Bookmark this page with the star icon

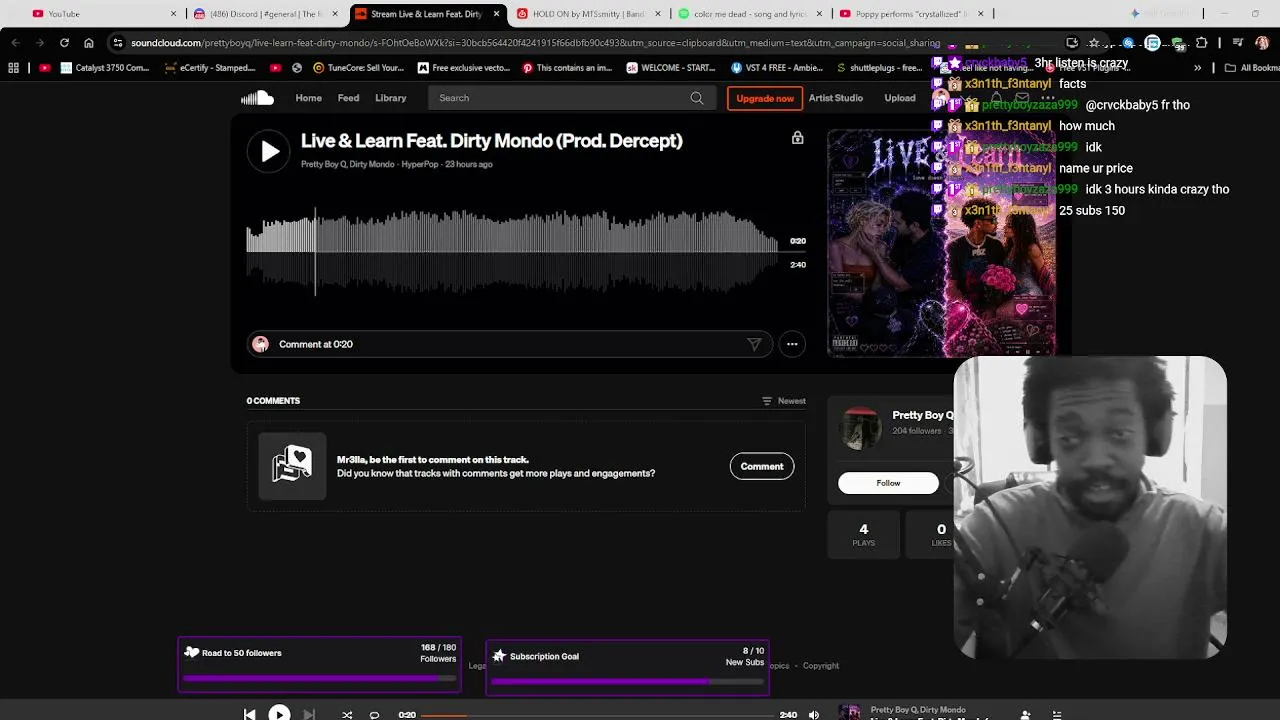coord(1094,43)
